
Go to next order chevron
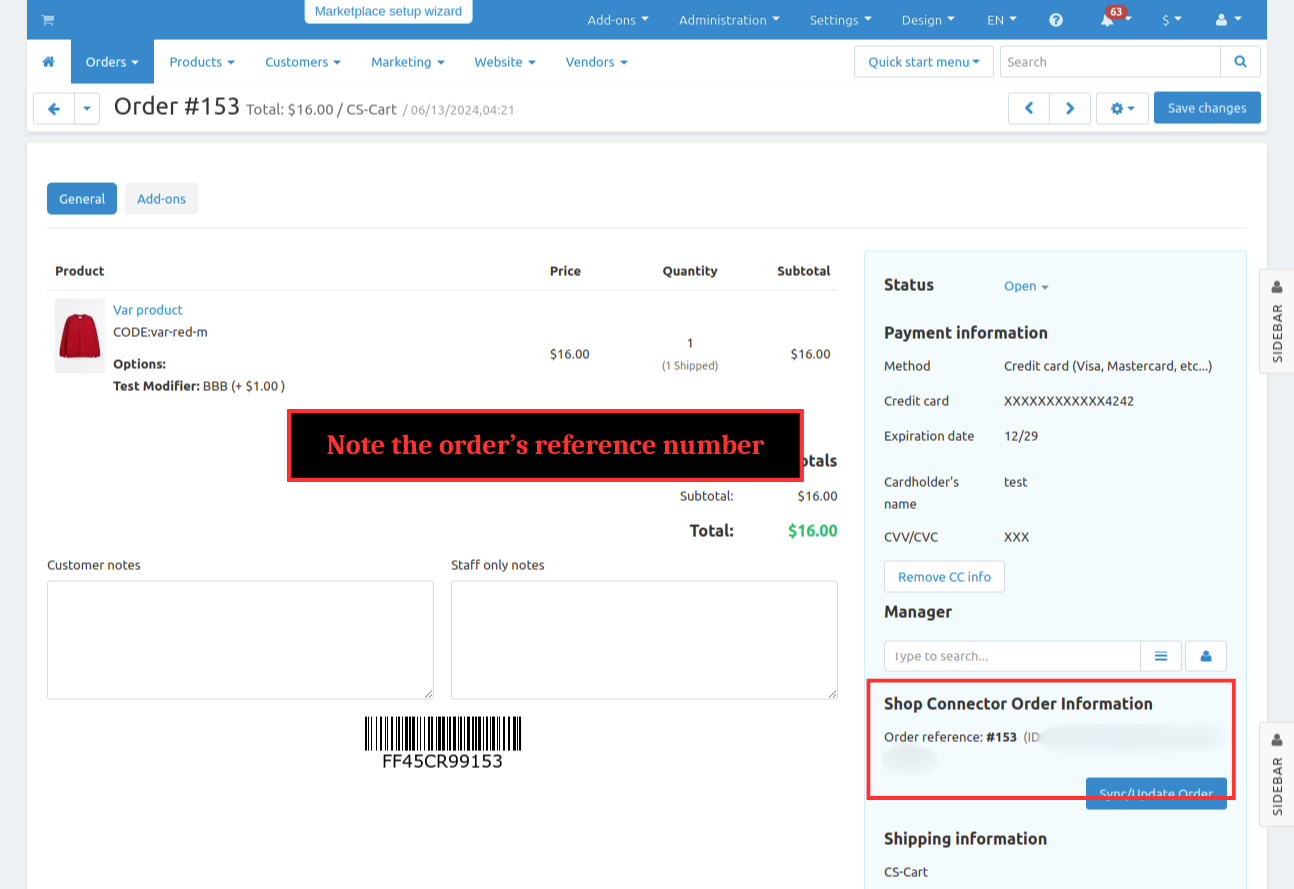click(1070, 108)
